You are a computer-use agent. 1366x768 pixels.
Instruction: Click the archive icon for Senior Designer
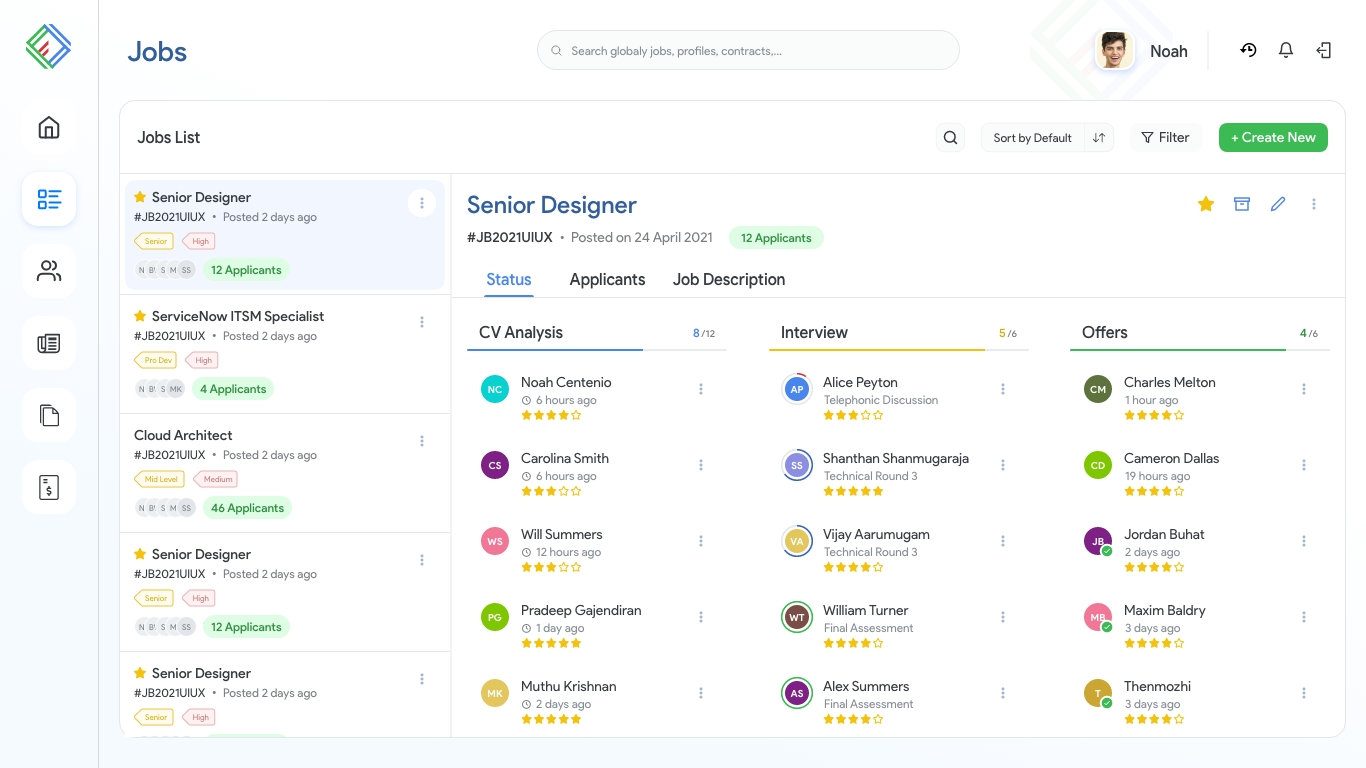coord(1242,204)
